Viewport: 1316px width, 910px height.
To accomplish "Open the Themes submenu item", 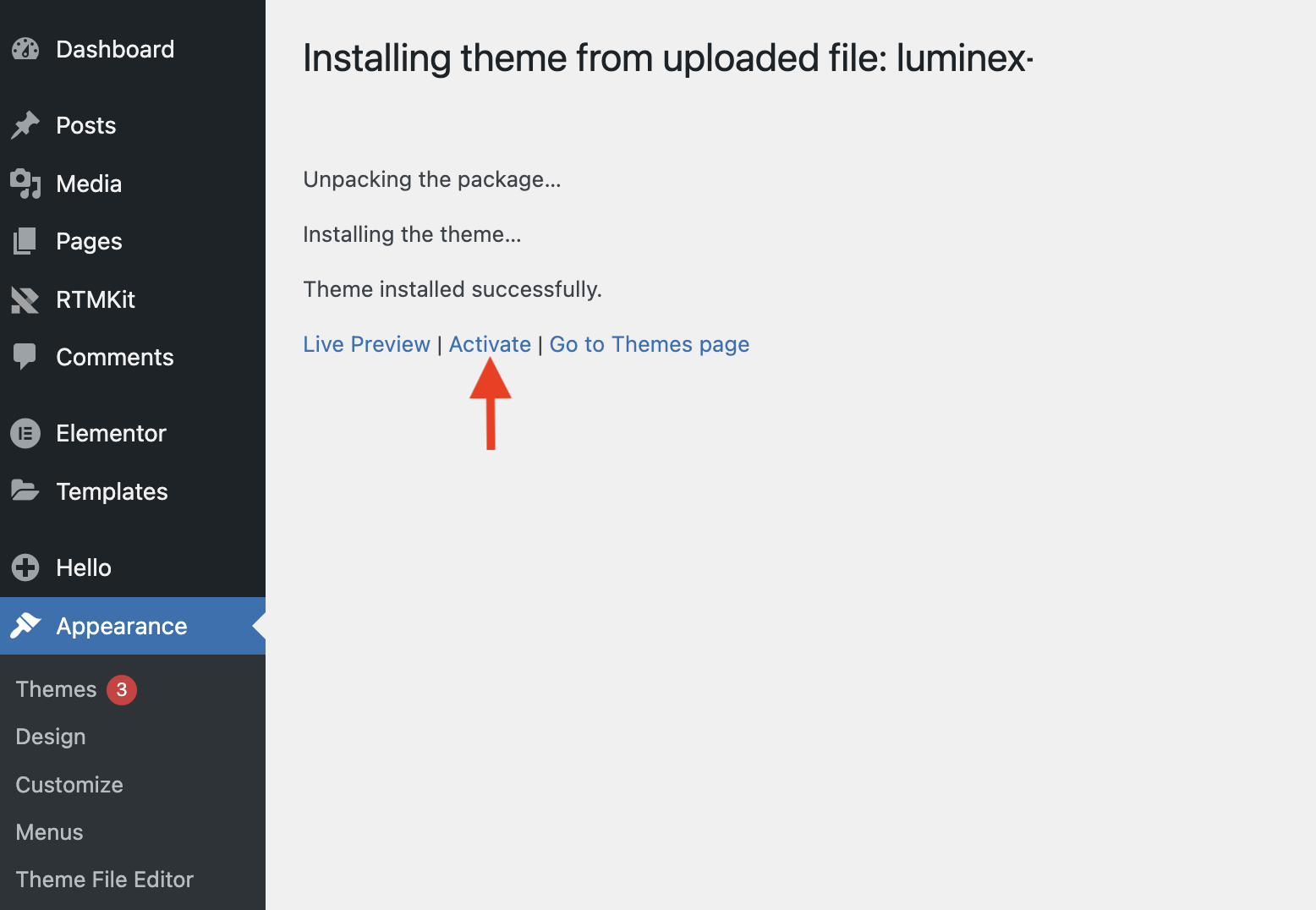I will tap(56, 689).
